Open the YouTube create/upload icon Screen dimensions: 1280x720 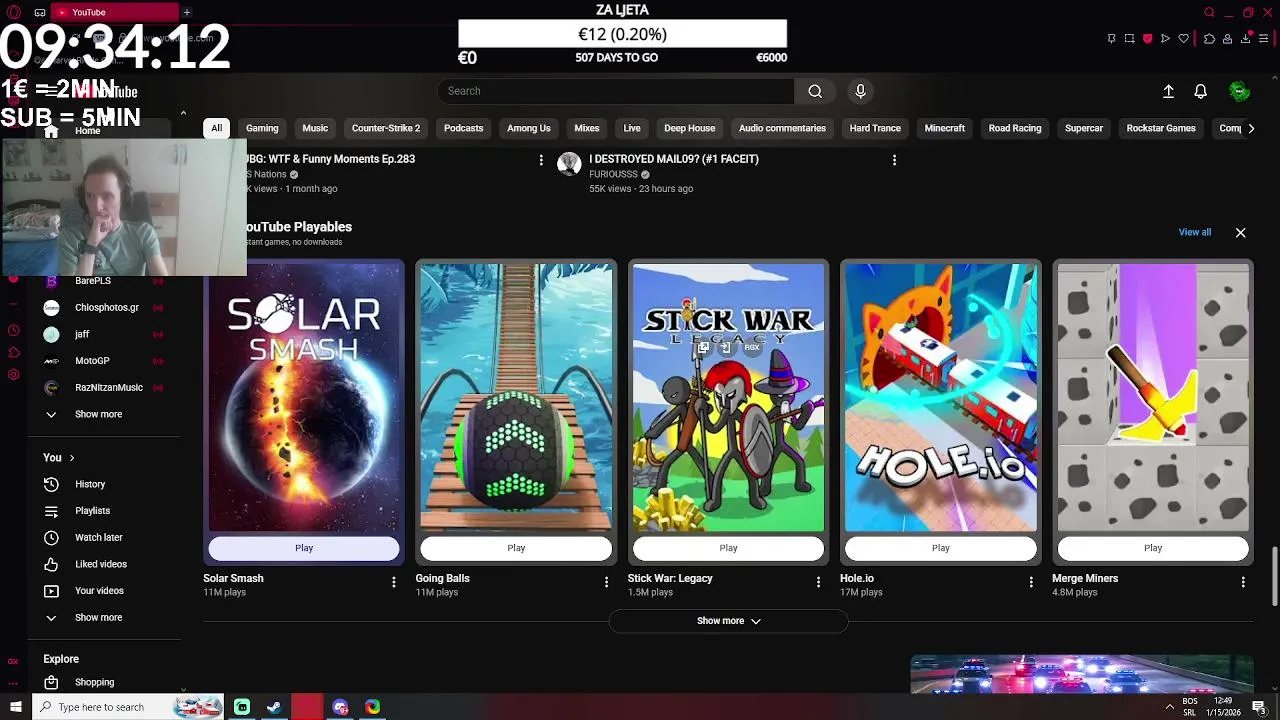(1168, 91)
